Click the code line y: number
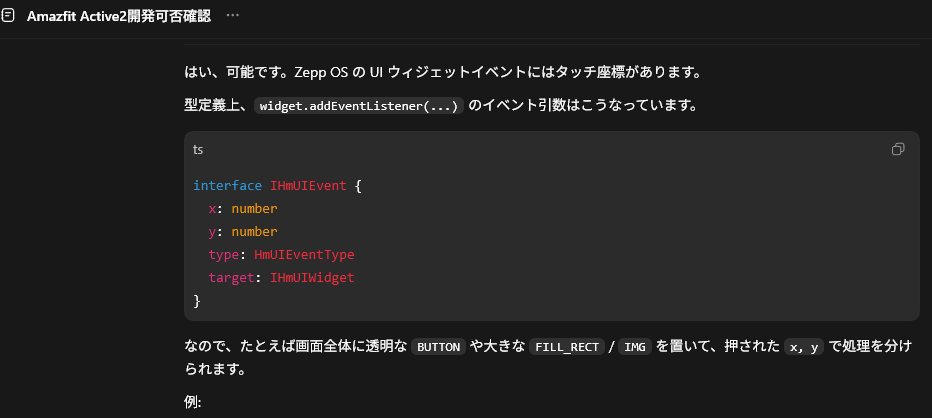The width and height of the screenshot is (932, 418). point(243,231)
